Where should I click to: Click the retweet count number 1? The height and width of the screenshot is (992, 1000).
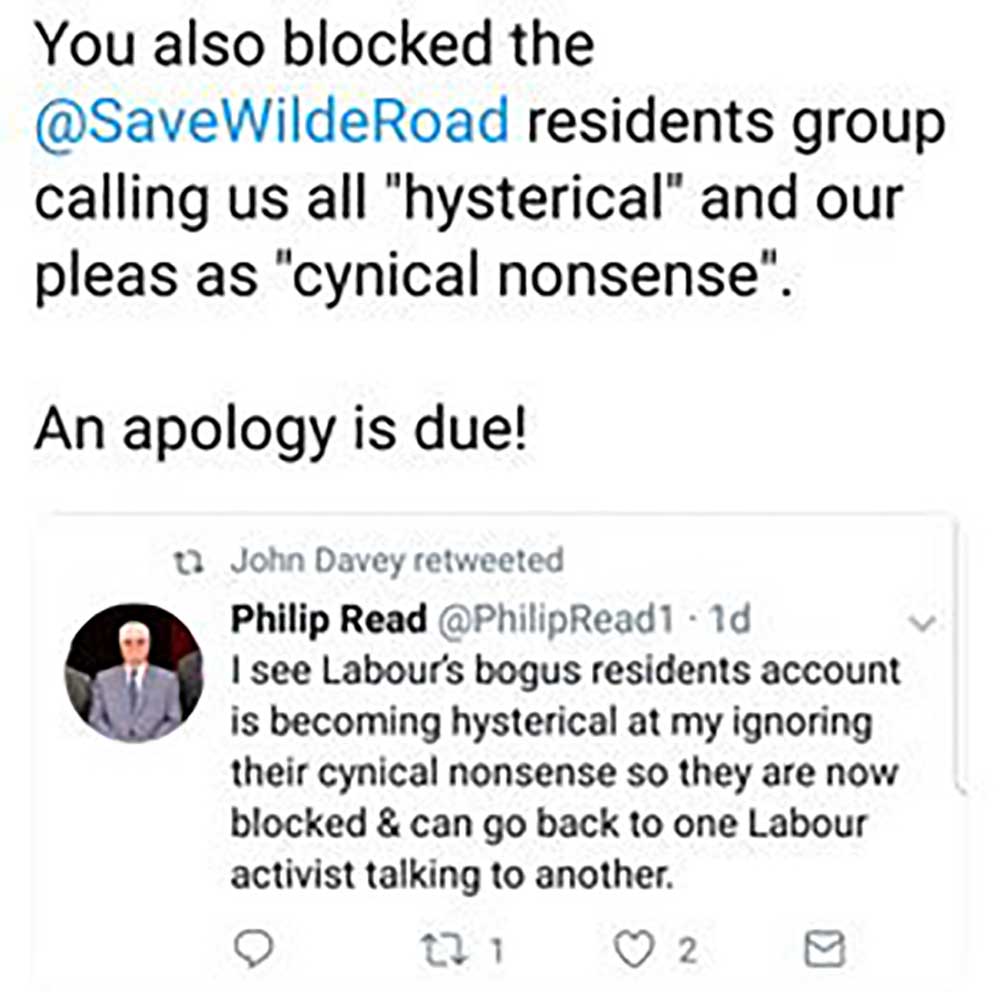point(493,950)
